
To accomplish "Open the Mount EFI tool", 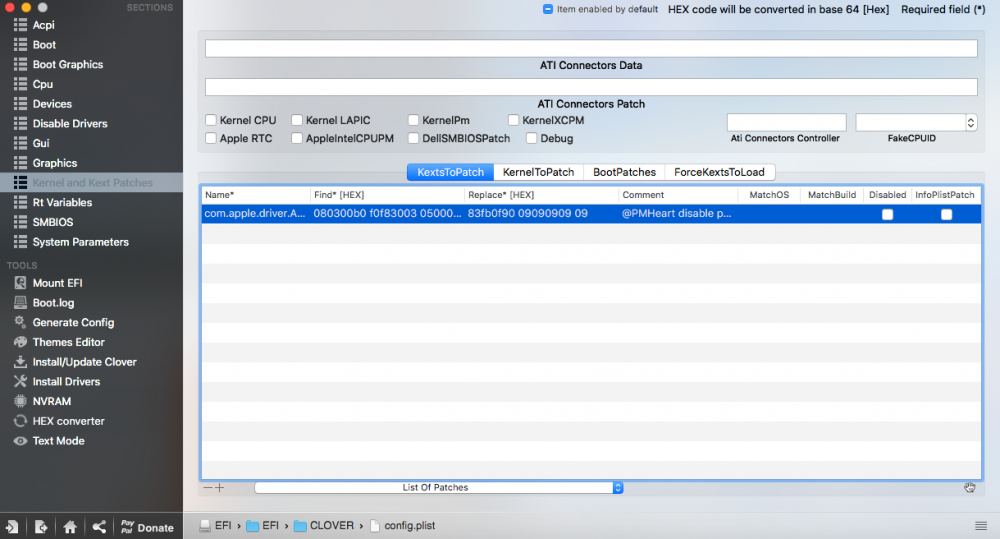I will click(57, 283).
